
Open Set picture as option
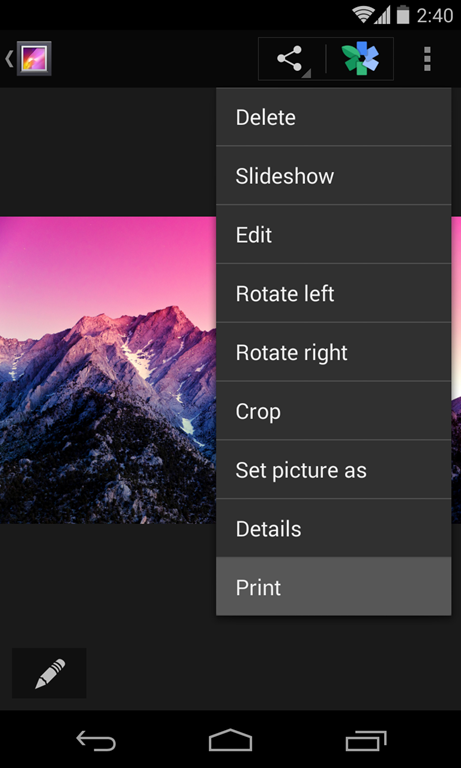pyautogui.click(x=334, y=470)
